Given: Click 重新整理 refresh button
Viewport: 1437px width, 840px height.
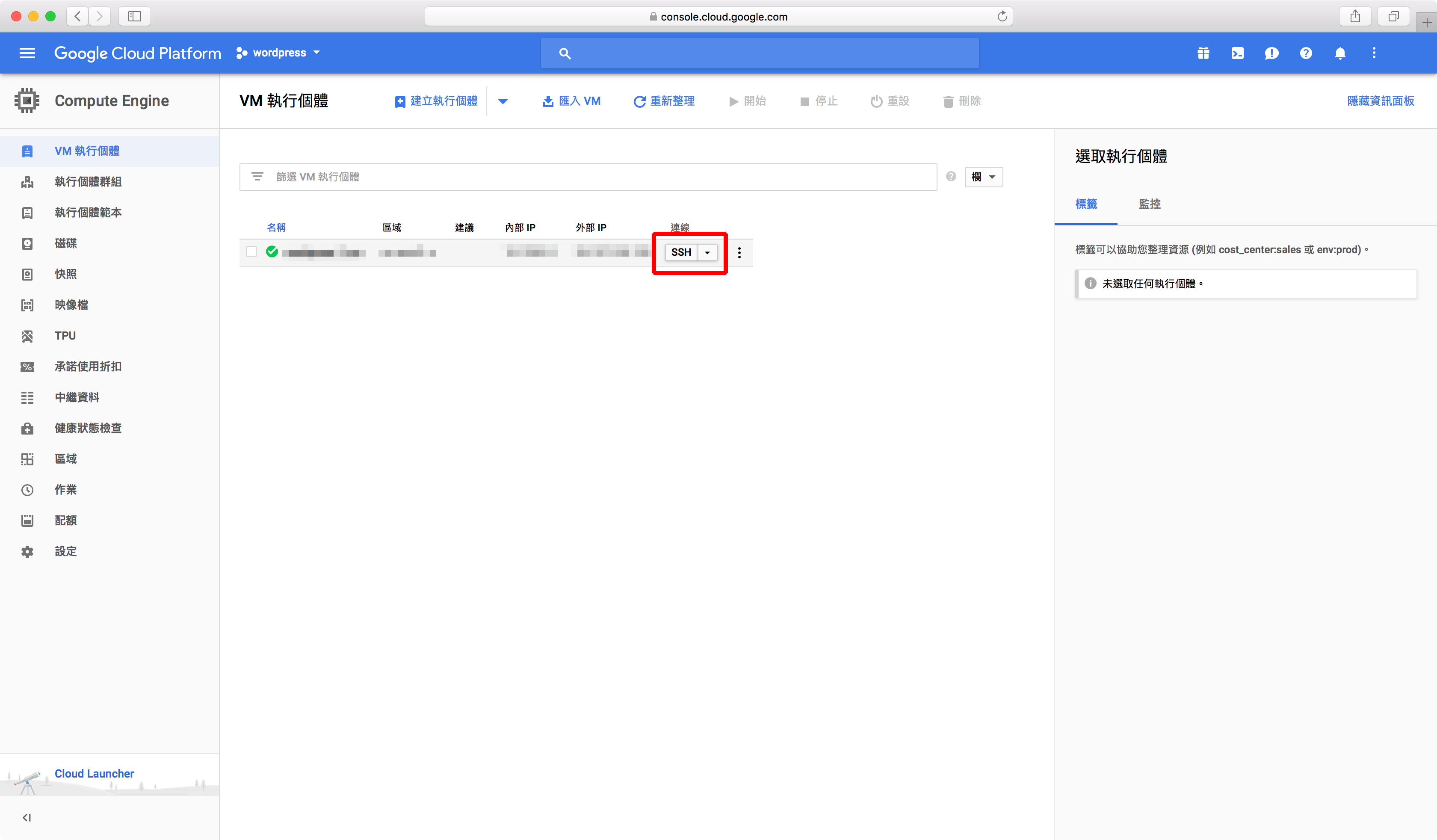Looking at the screenshot, I should [x=664, y=101].
